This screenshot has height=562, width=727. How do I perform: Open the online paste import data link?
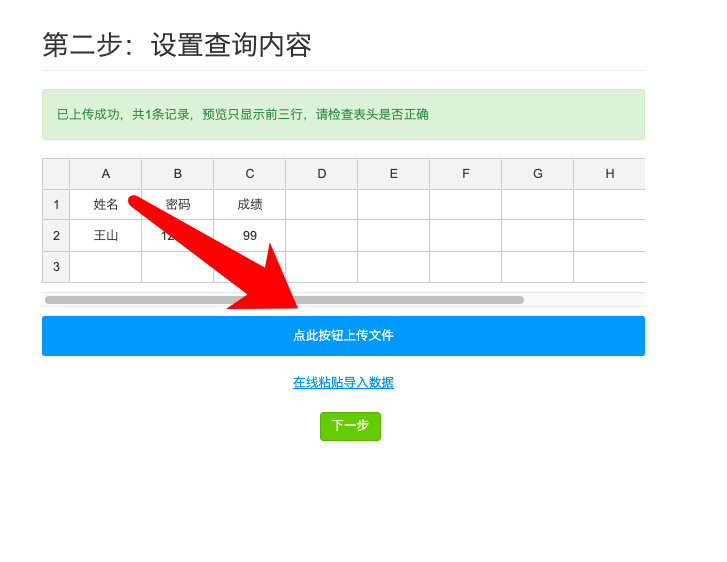tap(343, 383)
